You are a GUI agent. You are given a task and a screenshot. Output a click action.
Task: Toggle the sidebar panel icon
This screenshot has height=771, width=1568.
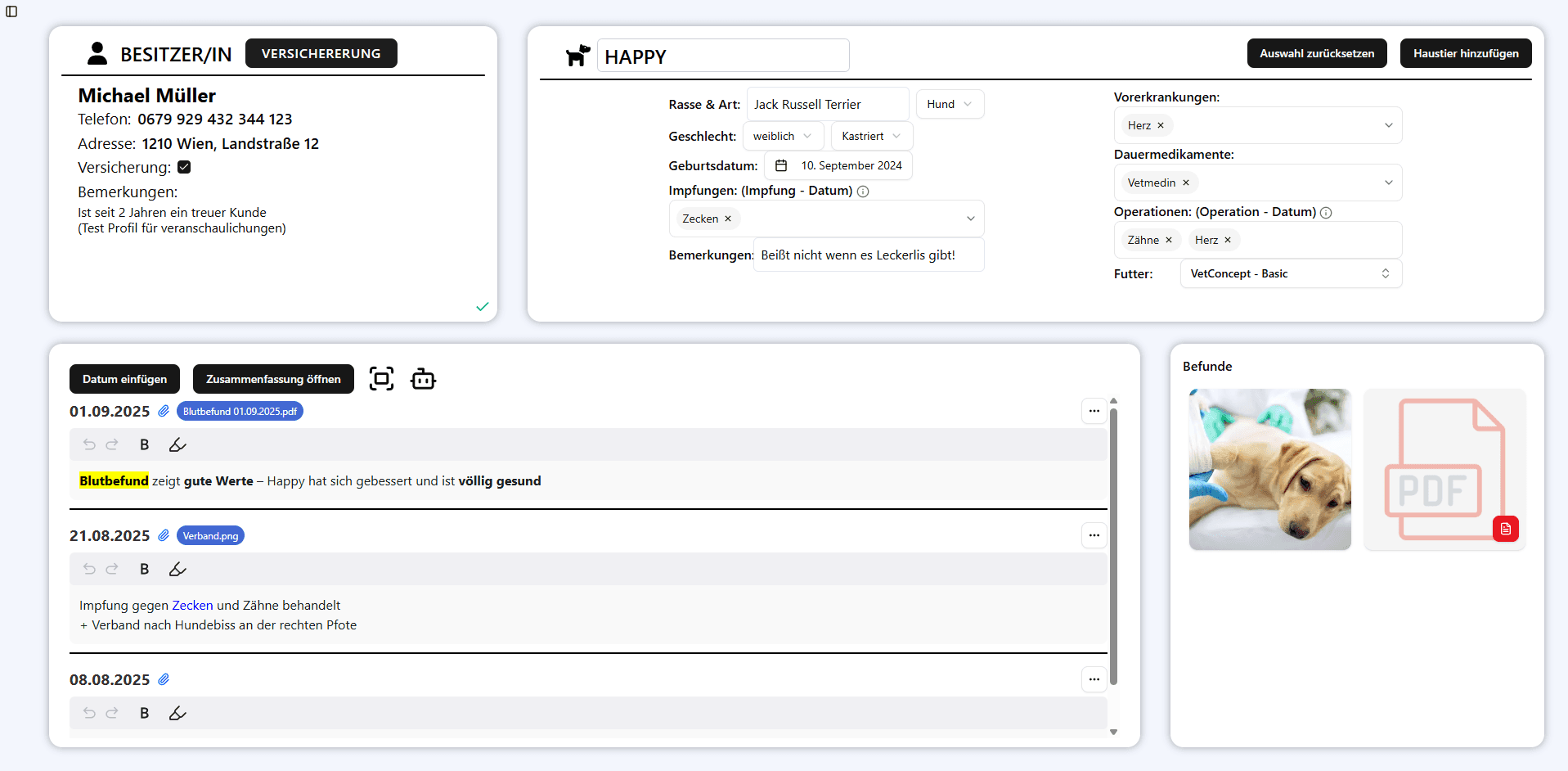point(11,11)
